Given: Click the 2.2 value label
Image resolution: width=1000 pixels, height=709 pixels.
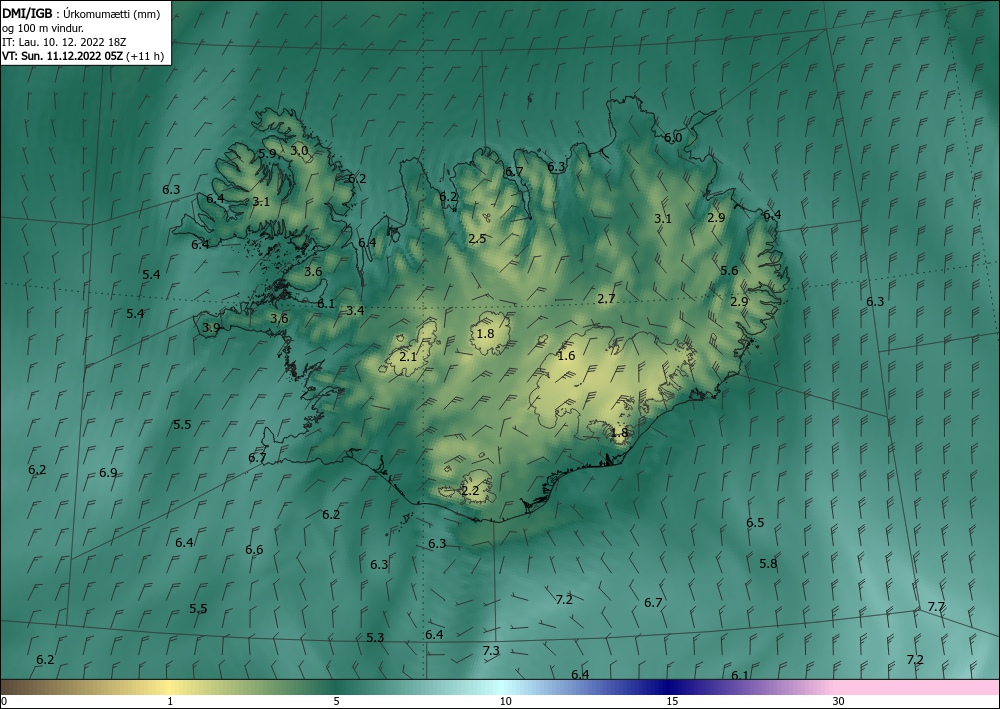Looking at the screenshot, I should tap(470, 491).
